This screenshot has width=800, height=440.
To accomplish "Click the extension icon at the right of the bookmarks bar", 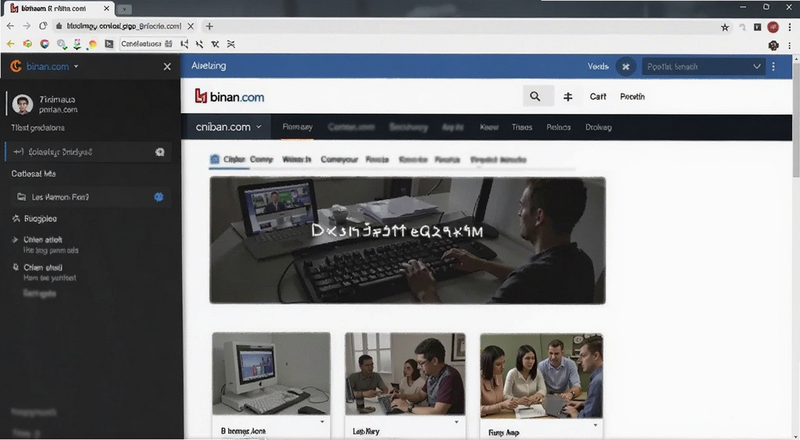I will pos(773,45).
